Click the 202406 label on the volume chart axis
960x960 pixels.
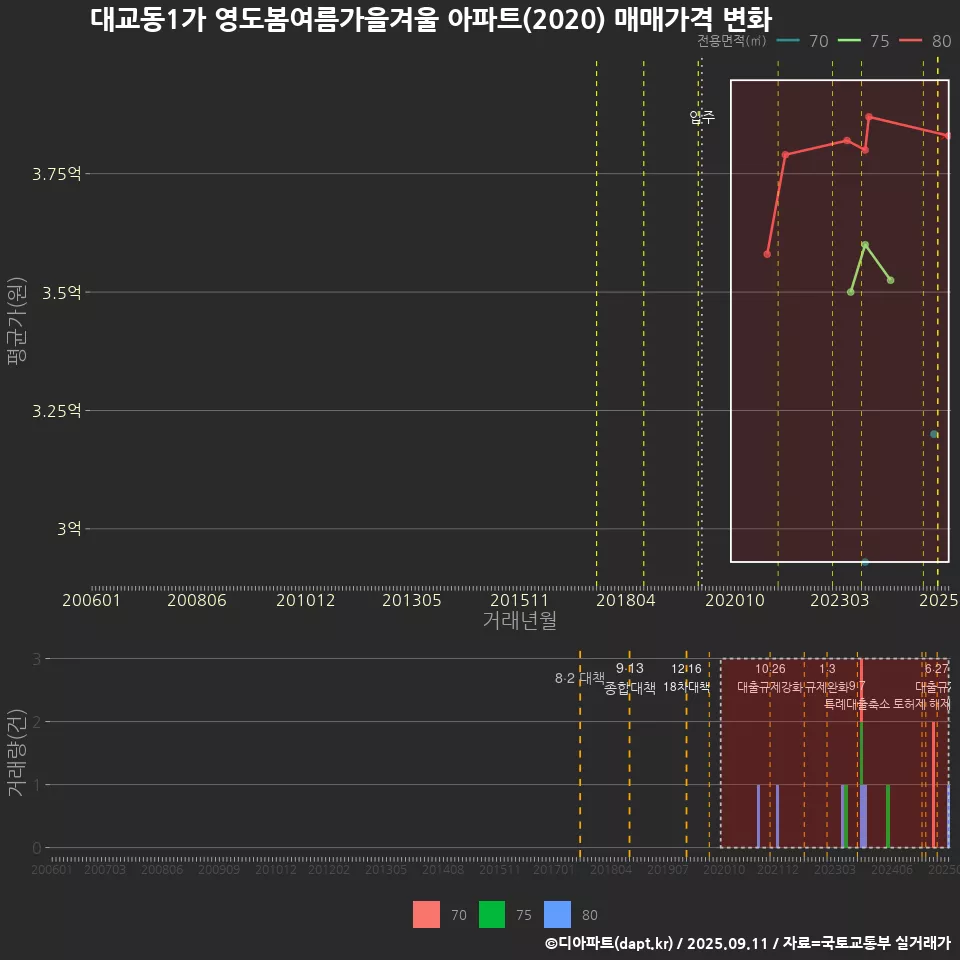[891, 869]
